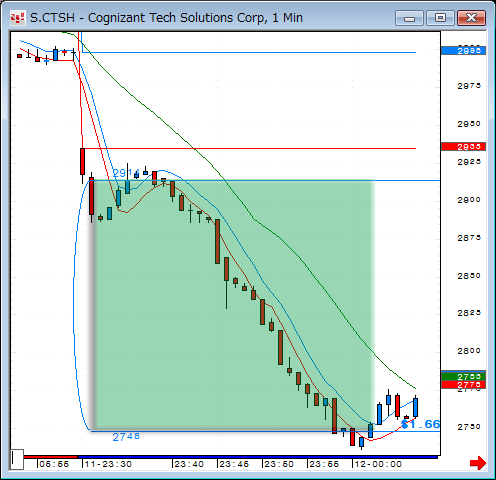Click the 2850 price axis label
The image size is (496, 480).
[x=469, y=276]
